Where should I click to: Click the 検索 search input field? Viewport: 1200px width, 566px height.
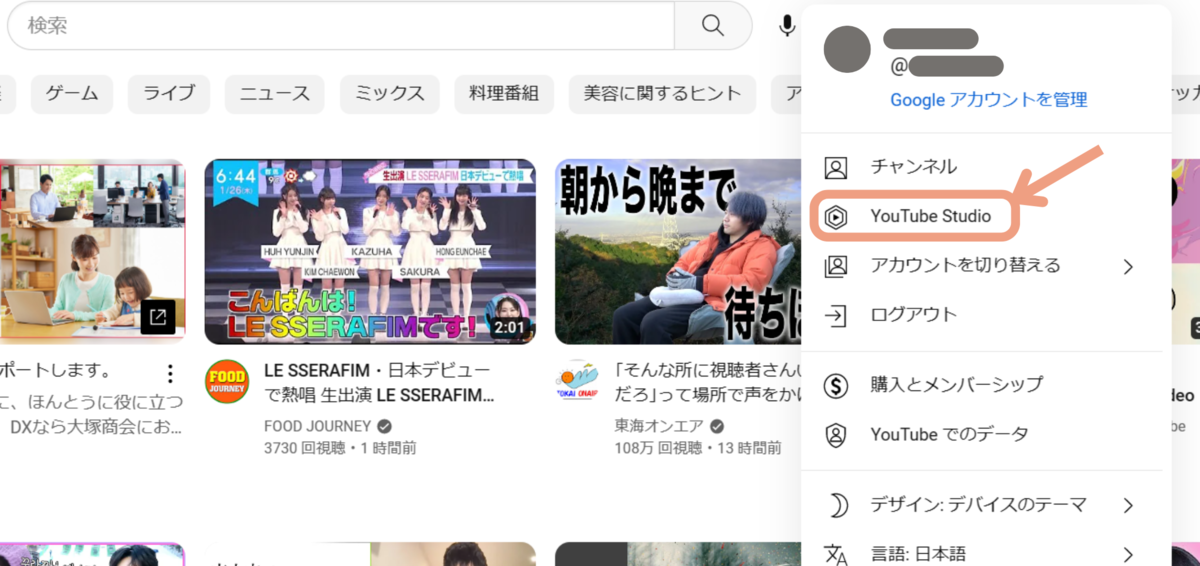(x=341, y=25)
